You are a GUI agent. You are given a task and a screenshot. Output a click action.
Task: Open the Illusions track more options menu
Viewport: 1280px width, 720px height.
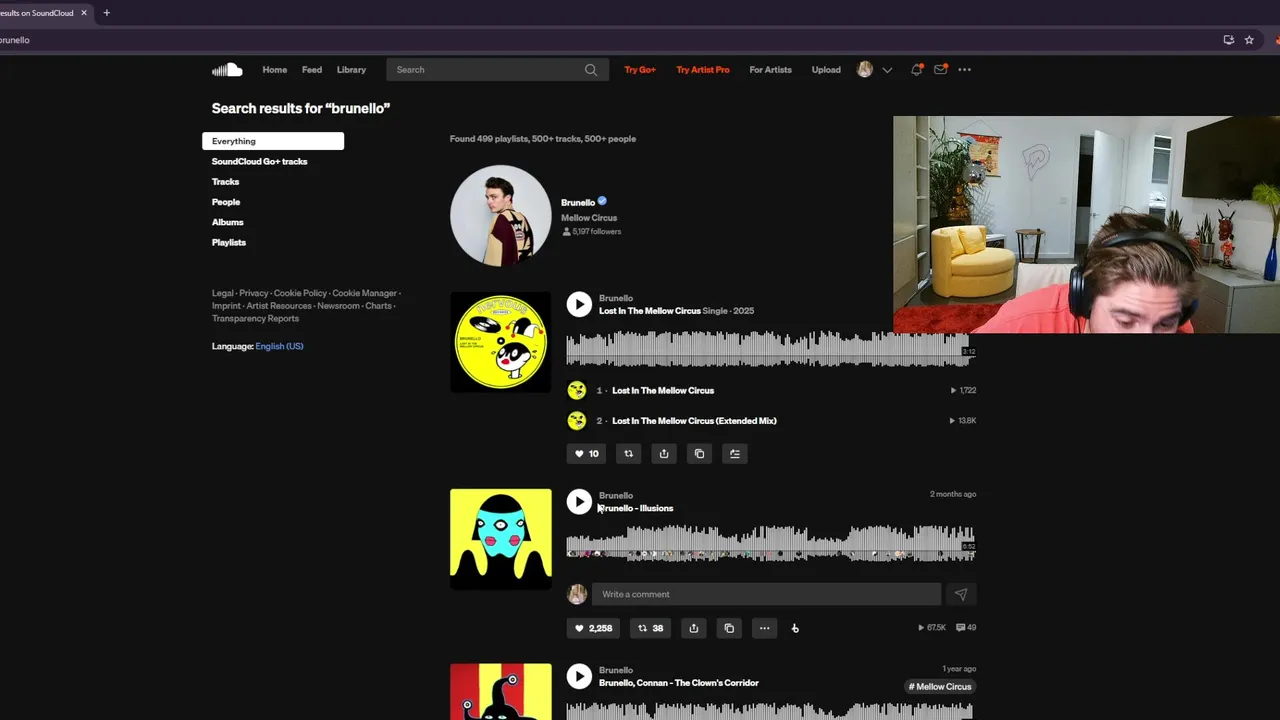764,628
